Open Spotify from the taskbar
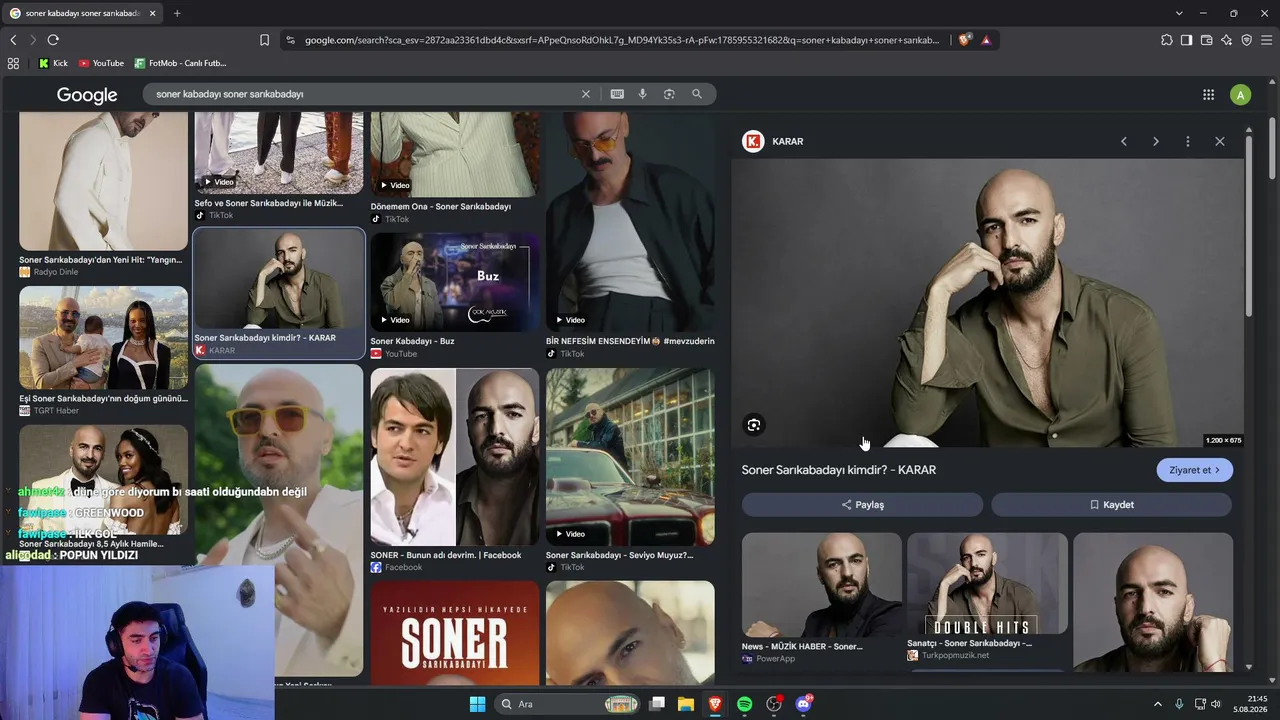The width and height of the screenshot is (1280, 720). point(744,704)
